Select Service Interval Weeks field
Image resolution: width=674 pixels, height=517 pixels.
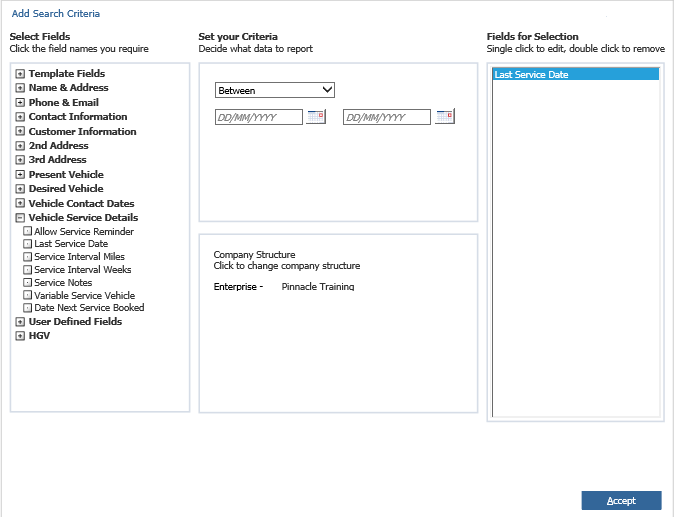[x=83, y=269]
